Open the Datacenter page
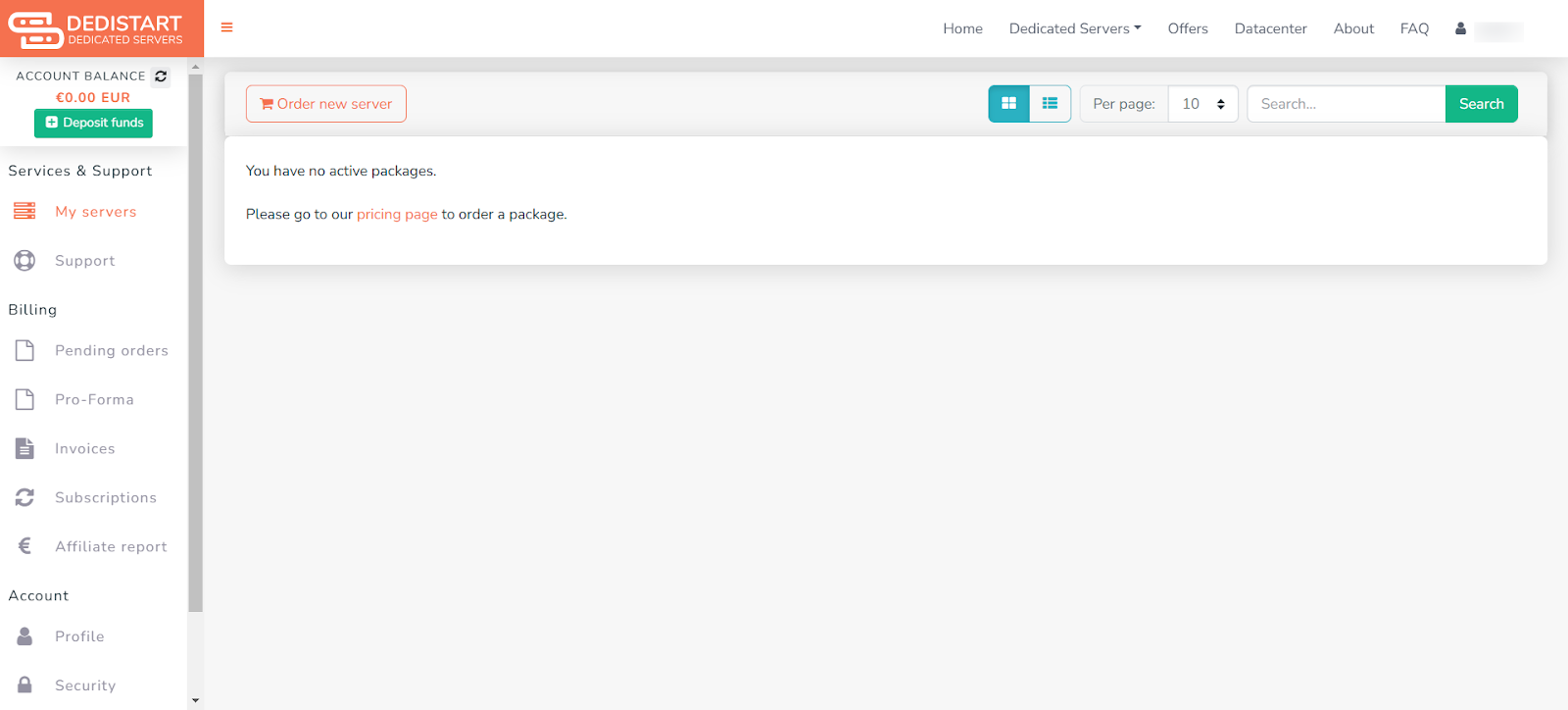Viewport: 1568px width, 710px height. [1270, 28]
